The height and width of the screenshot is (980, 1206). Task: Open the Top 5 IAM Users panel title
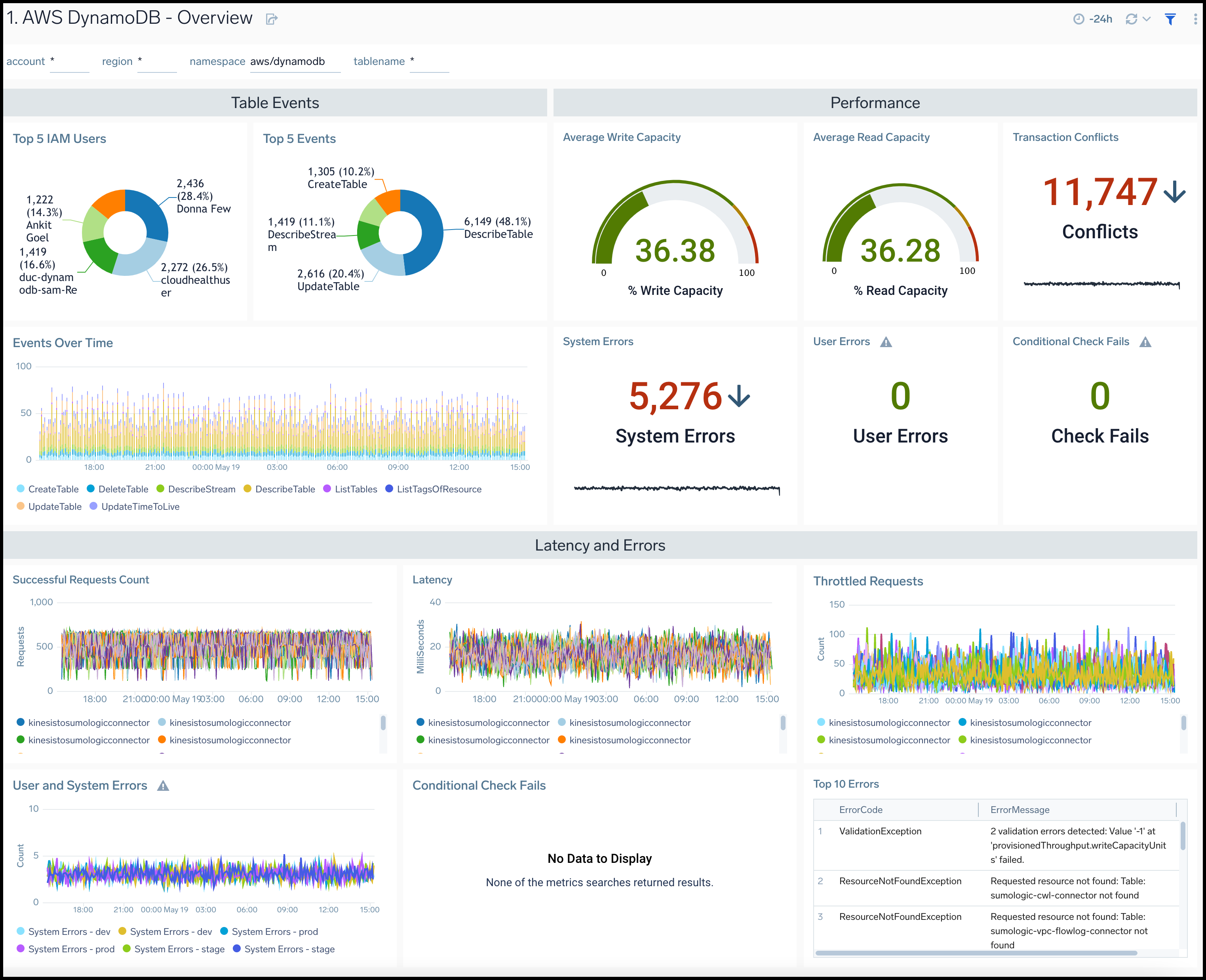click(59, 139)
